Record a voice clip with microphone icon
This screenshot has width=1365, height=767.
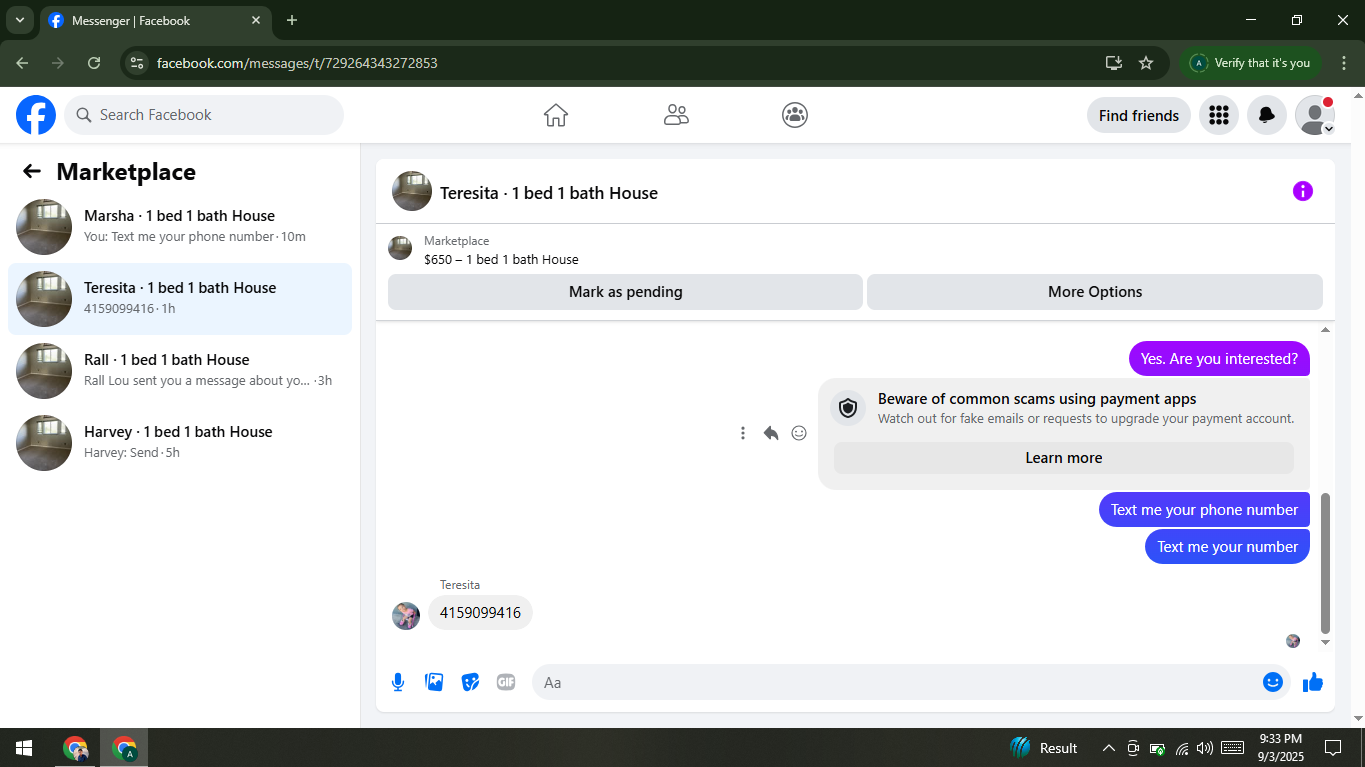tap(398, 682)
